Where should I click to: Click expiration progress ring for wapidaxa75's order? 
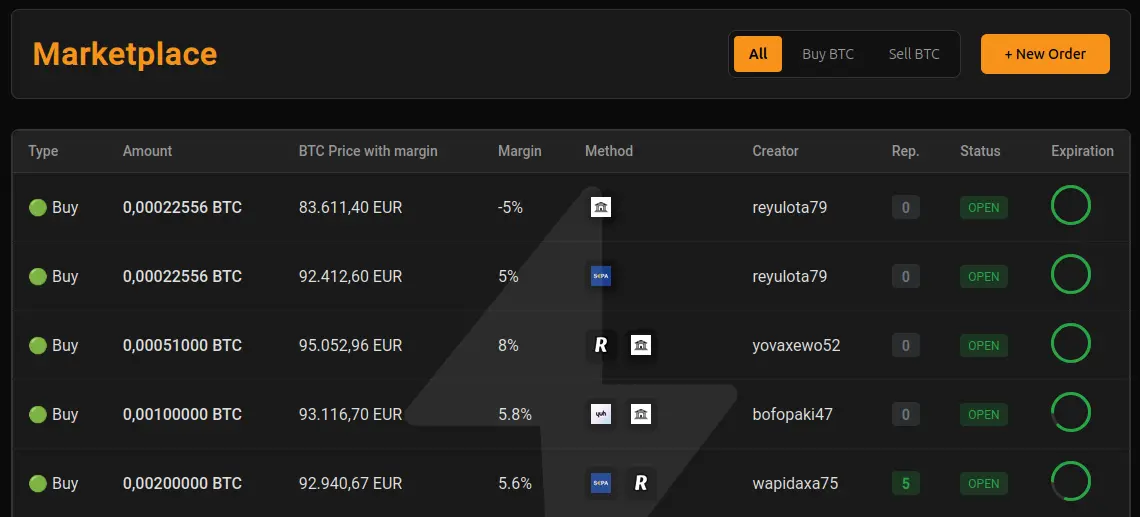click(1070, 481)
